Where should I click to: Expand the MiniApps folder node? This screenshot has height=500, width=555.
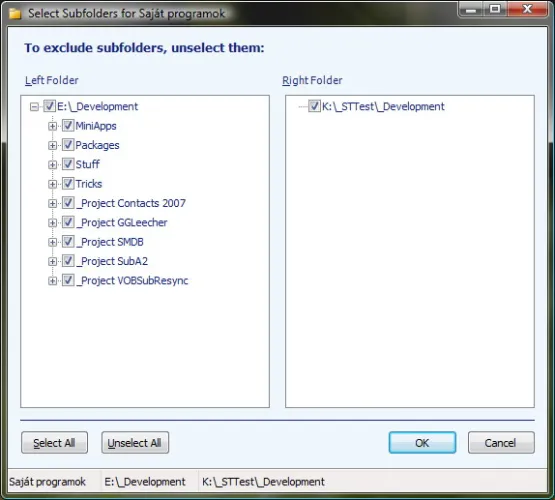click(52, 126)
